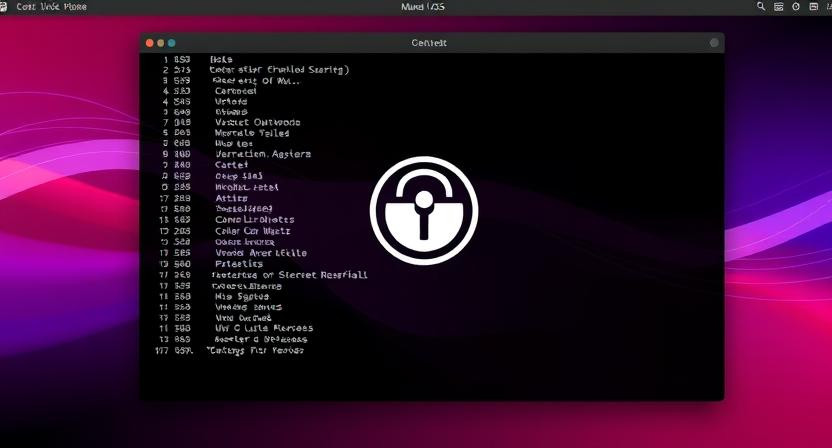Click the list icon at menu bar far right

point(816,7)
